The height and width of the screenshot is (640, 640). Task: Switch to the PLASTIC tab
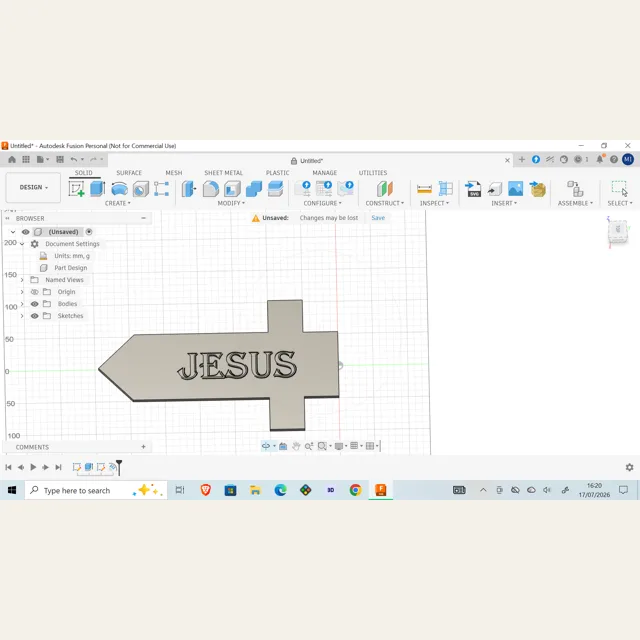278,173
